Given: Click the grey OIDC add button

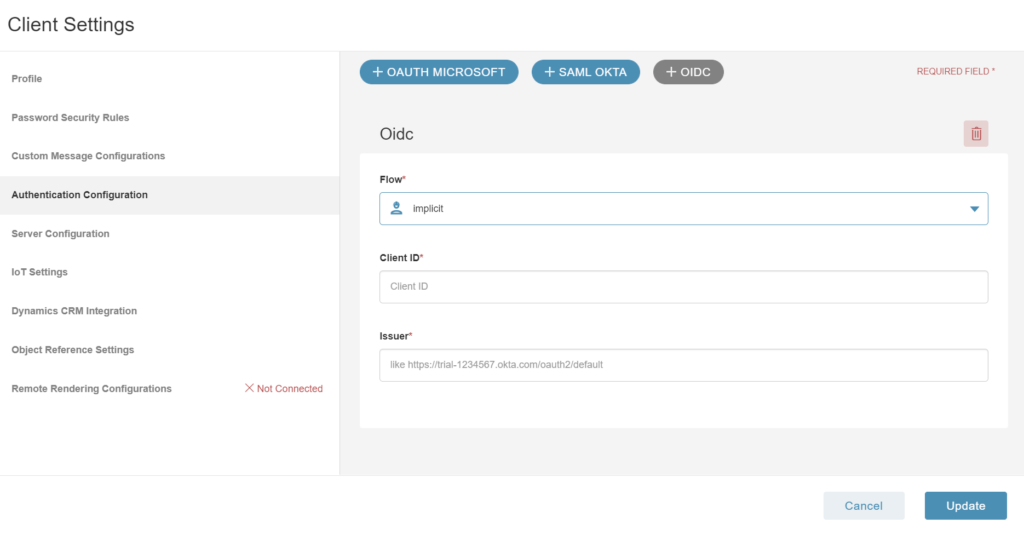Looking at the screenshot, I should tap(688, 72).
